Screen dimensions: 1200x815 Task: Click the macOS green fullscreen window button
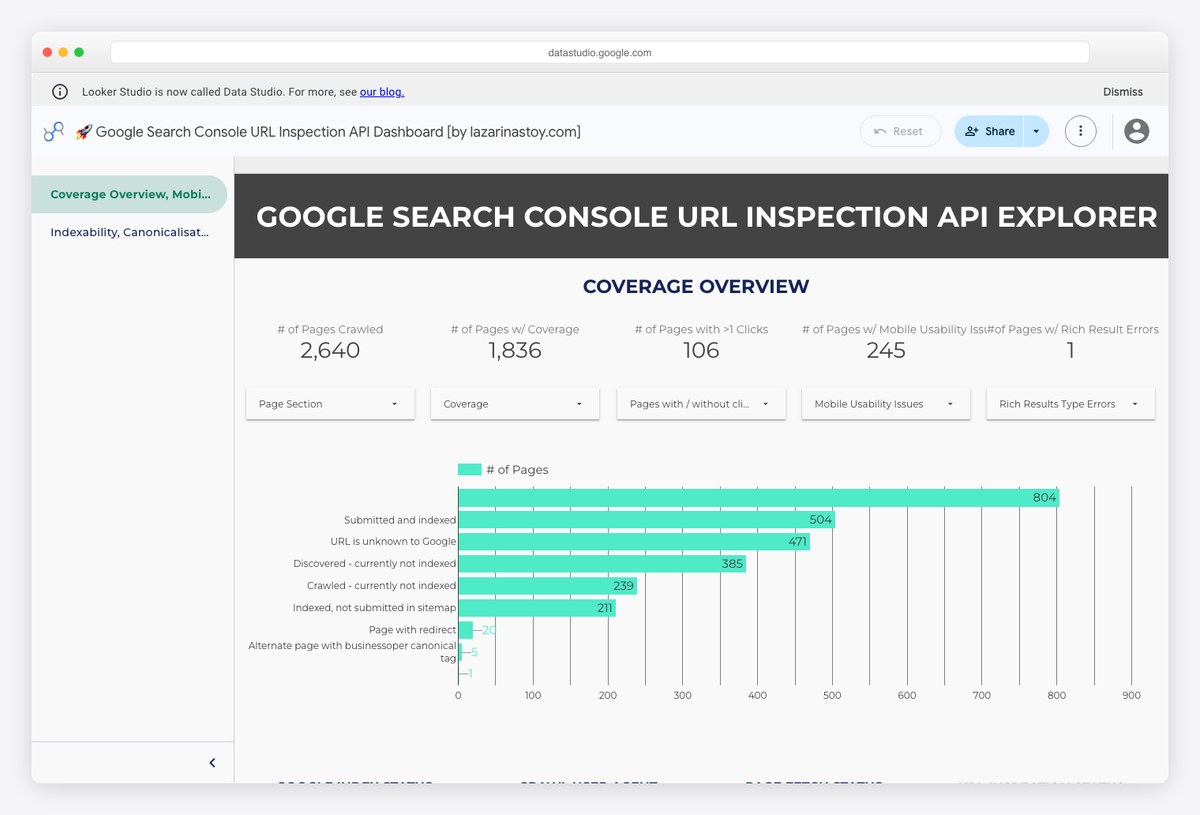79,52
